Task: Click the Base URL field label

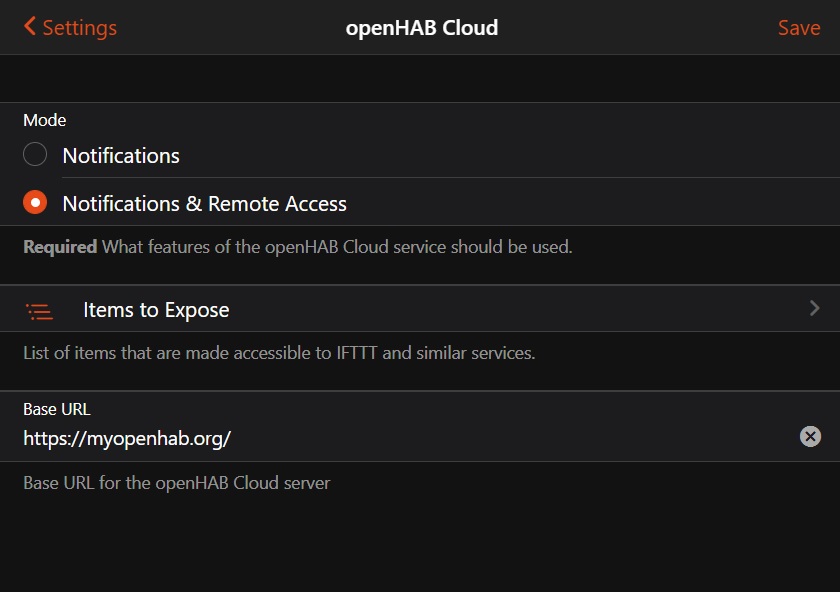Action: click(x=57, y=409)
